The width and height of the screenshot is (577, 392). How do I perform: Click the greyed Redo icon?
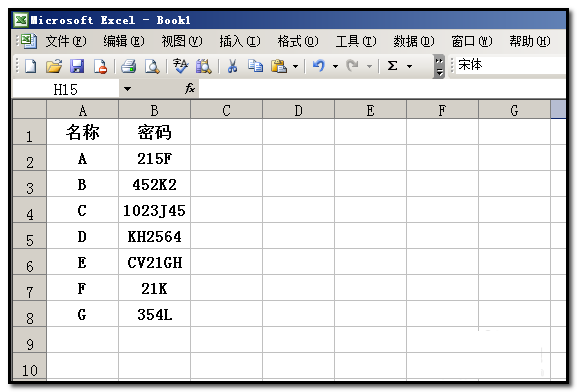pos(353,67)
